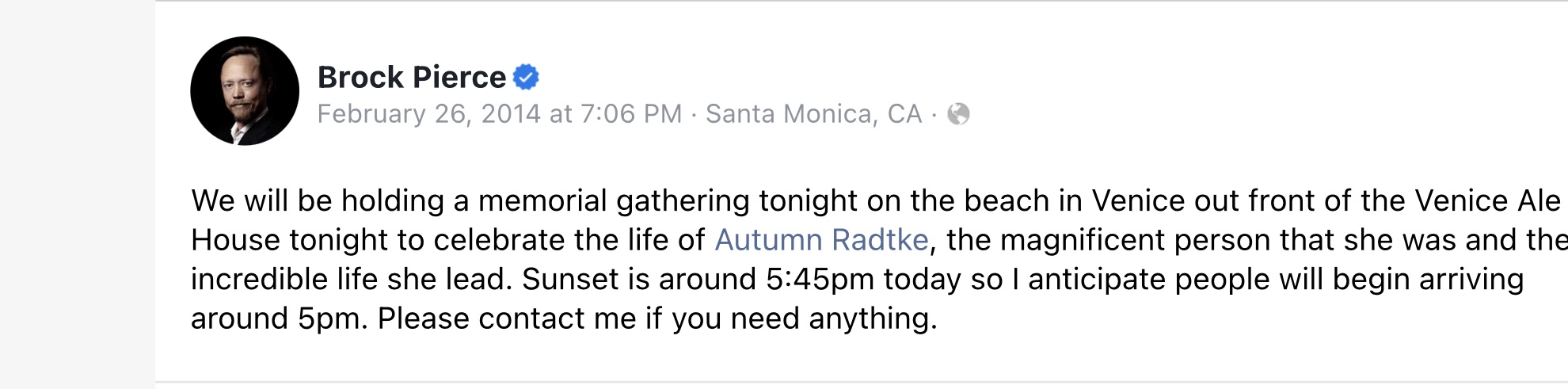Click the blue verified badge icon

pyautogui.click(x=526, y=77)
